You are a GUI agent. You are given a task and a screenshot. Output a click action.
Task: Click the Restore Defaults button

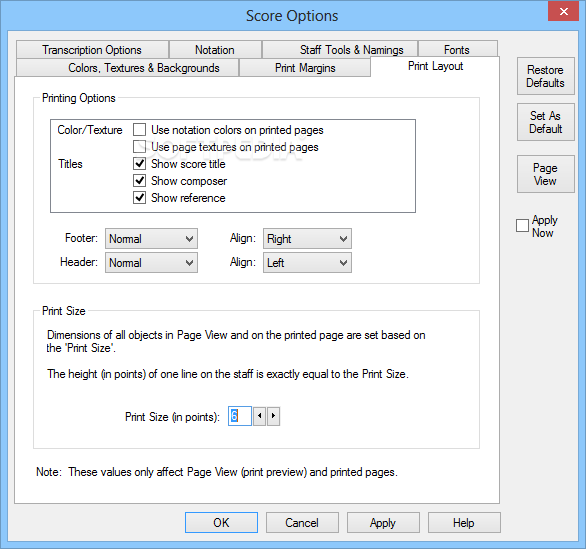(x=545, y=76)
